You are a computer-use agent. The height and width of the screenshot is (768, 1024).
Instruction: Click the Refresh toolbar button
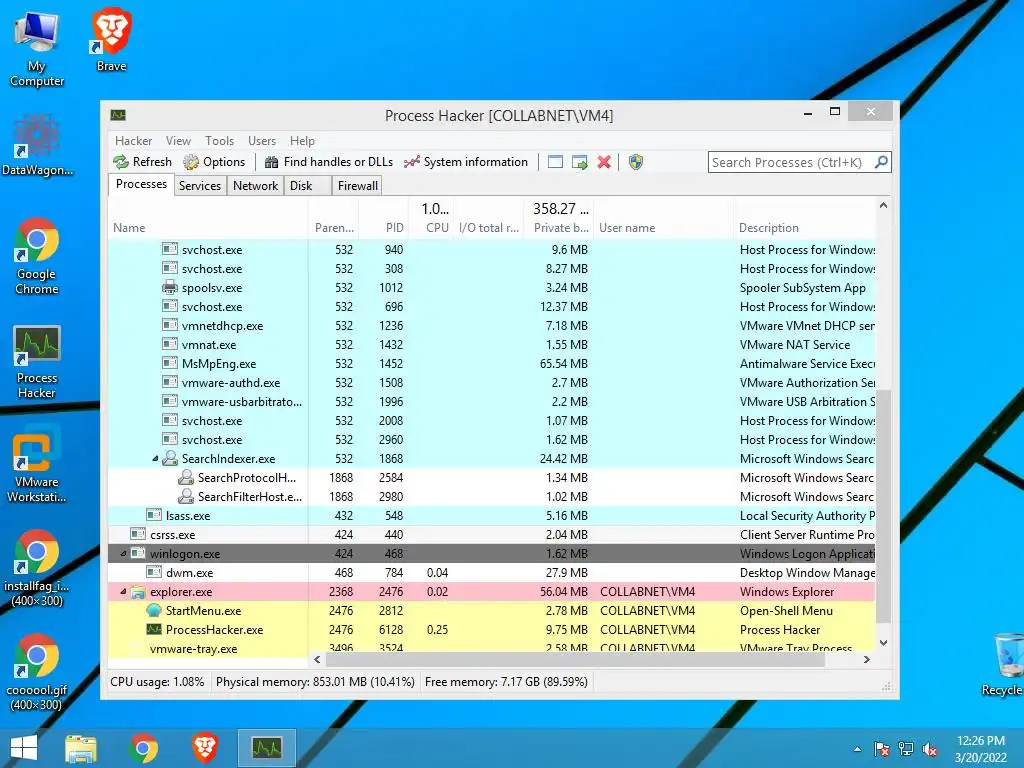point(142,162)
